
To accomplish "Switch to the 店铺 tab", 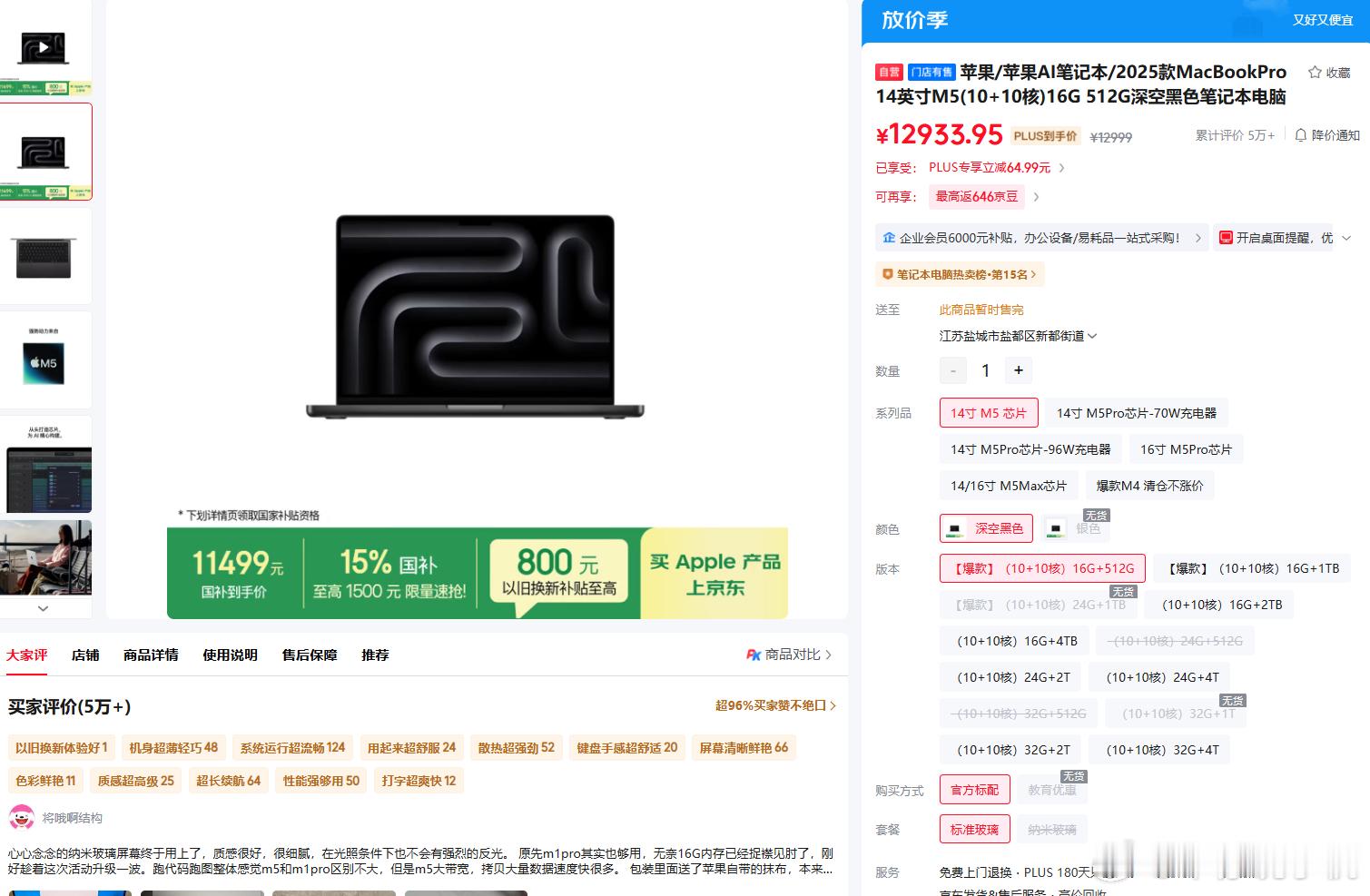I will [85, 655].
